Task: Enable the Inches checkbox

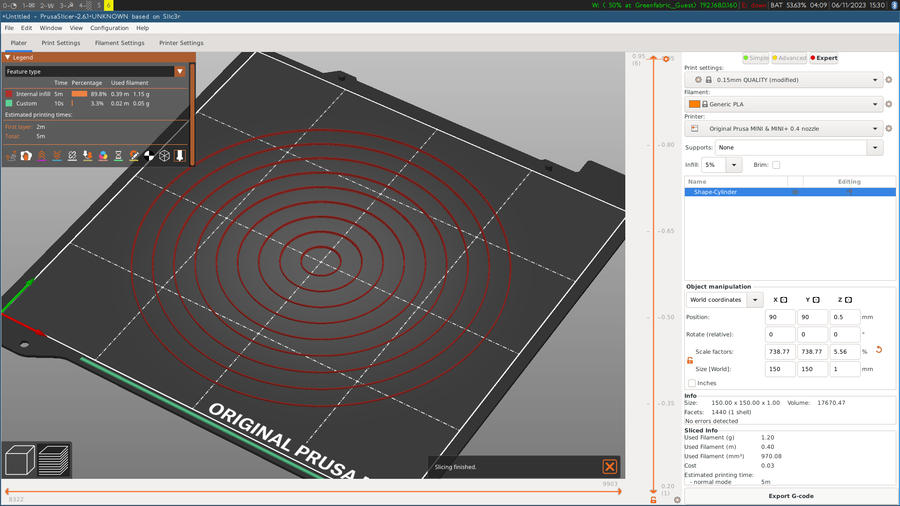Action: pos(692,383)
